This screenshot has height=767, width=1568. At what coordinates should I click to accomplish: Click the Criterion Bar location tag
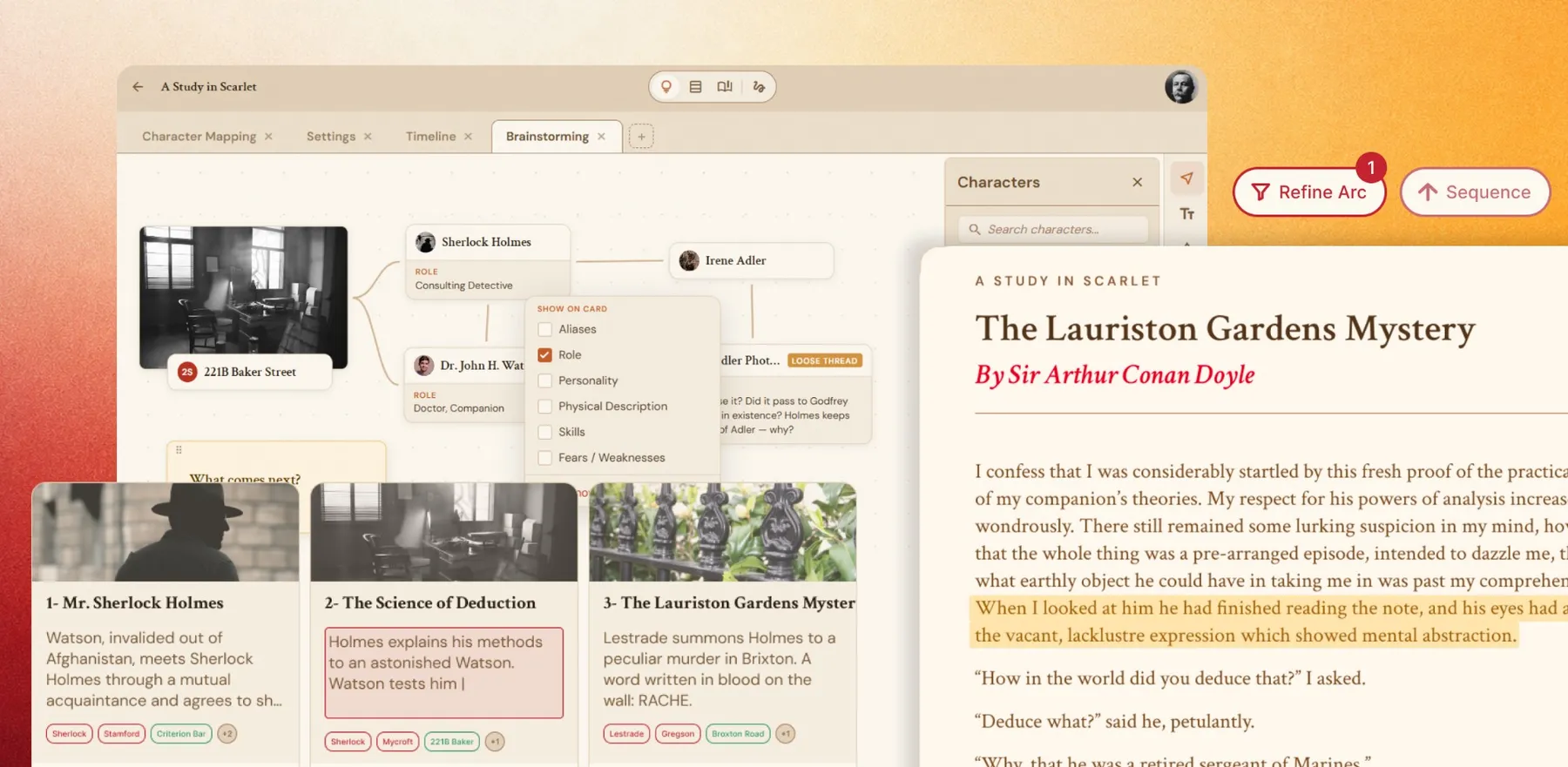181,734
